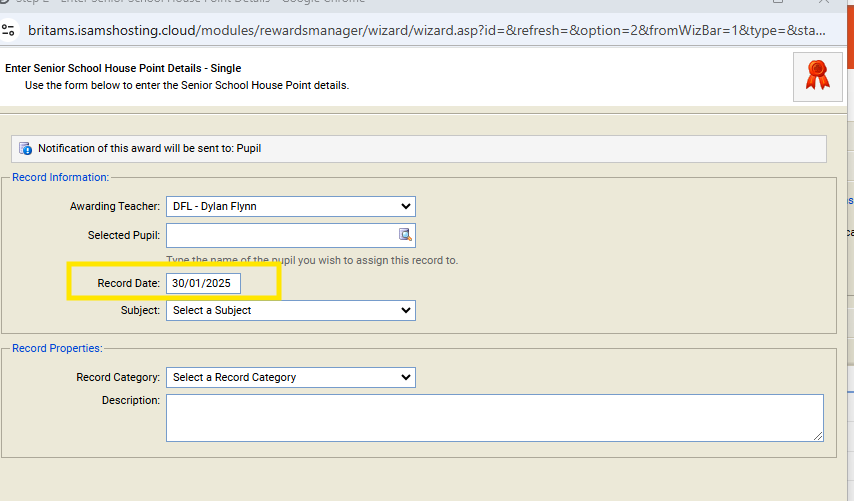
Task: Click the pupil name helper hint text
Action: coord(312,260)
